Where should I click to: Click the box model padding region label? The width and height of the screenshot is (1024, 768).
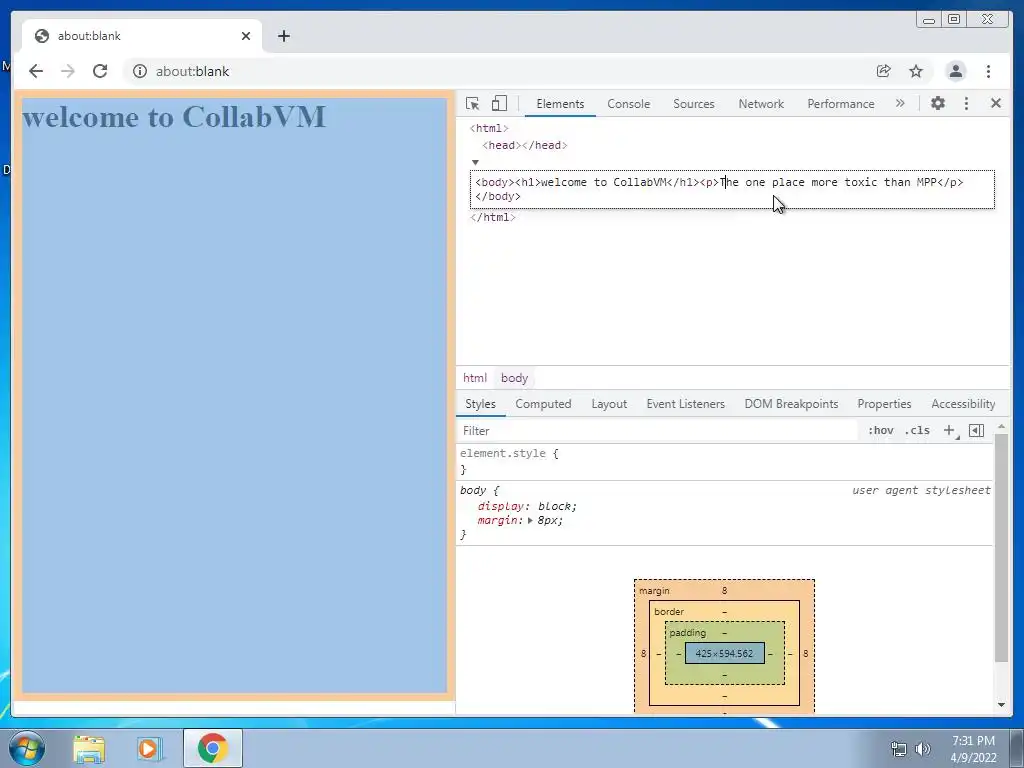coord(687,633)
